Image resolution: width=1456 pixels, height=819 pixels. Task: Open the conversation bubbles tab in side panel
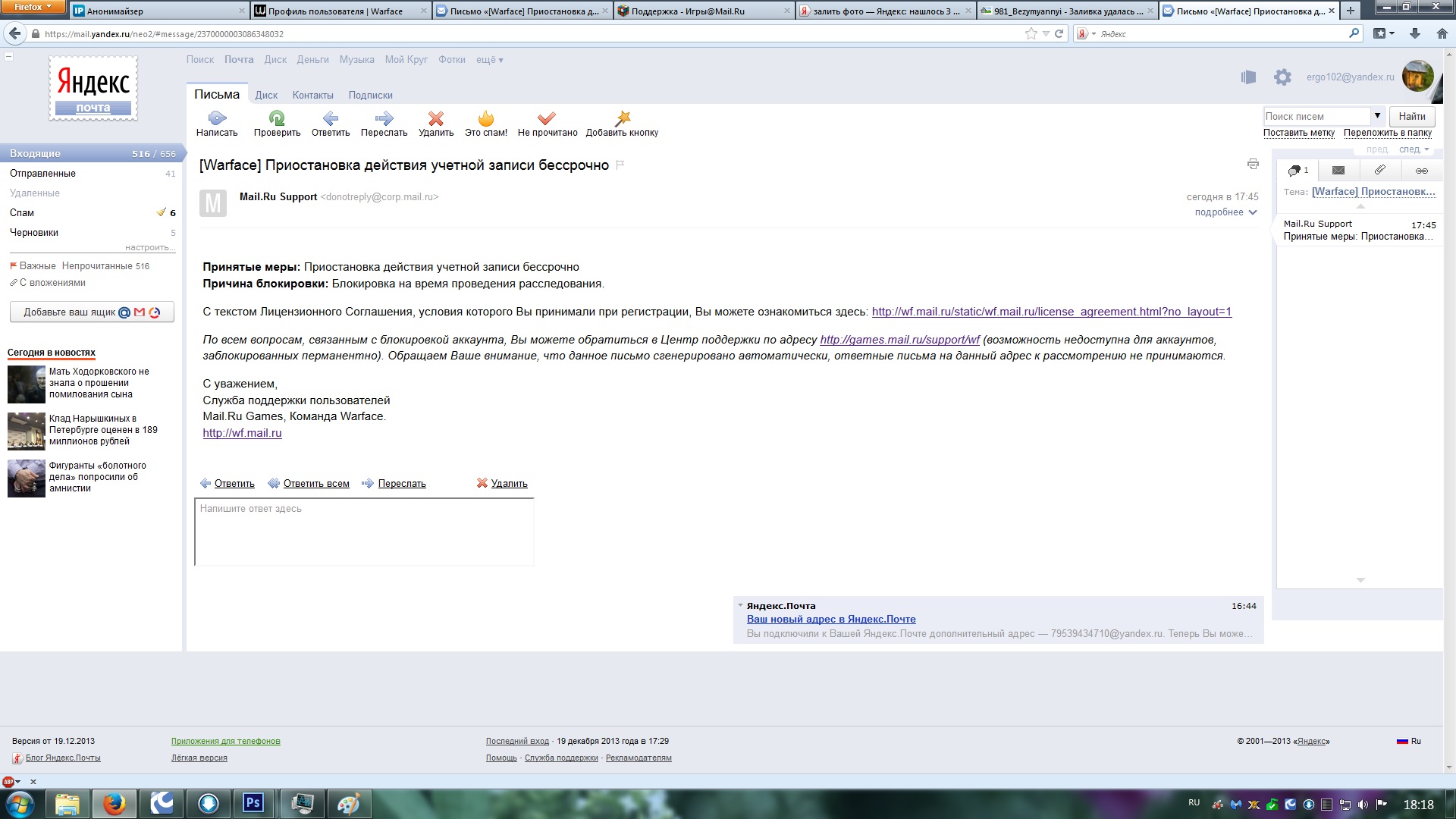point(1298,170)
